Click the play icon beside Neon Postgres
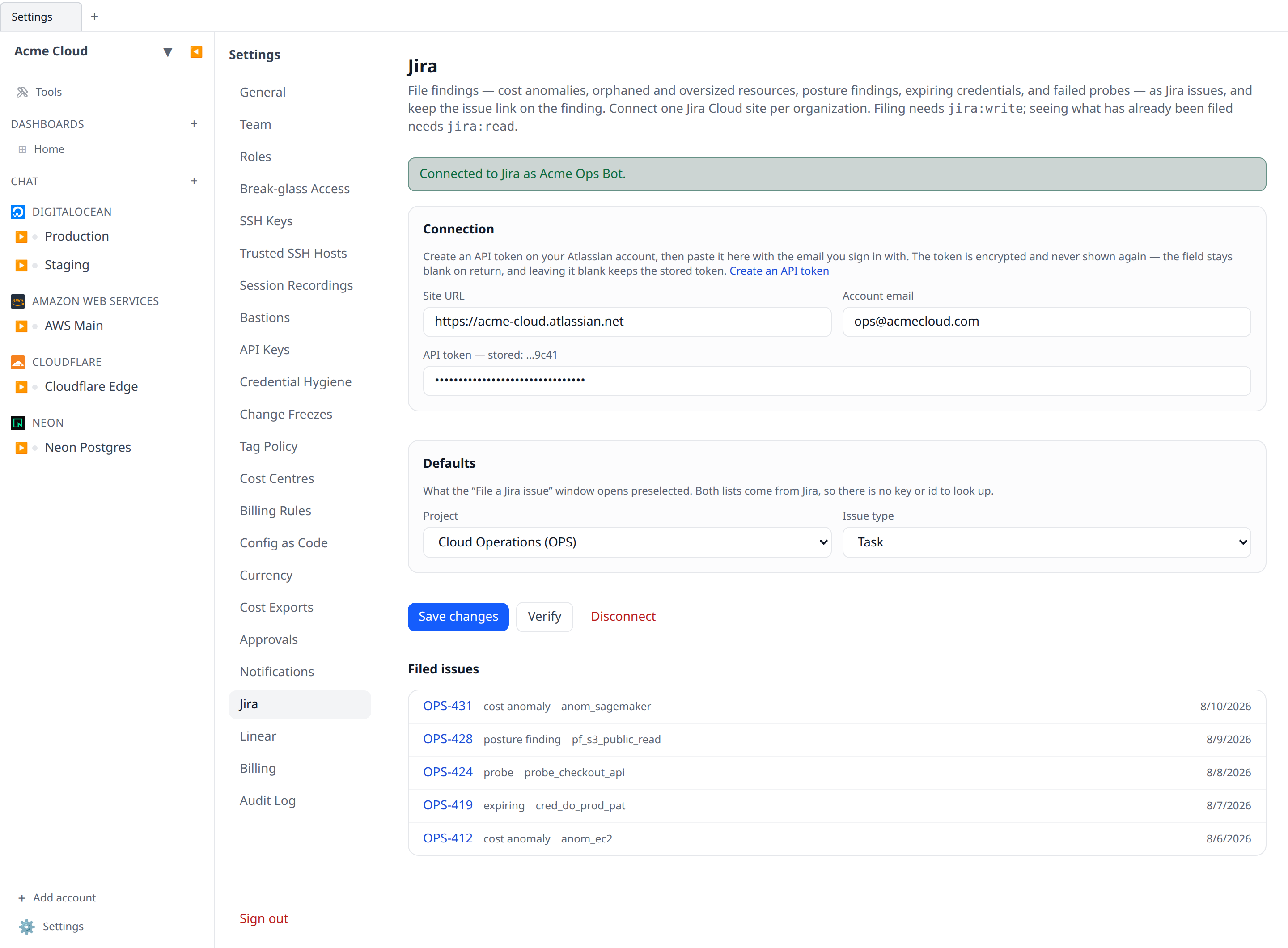The height and width of the screenshot is (948, 1288). click(21, 448)
